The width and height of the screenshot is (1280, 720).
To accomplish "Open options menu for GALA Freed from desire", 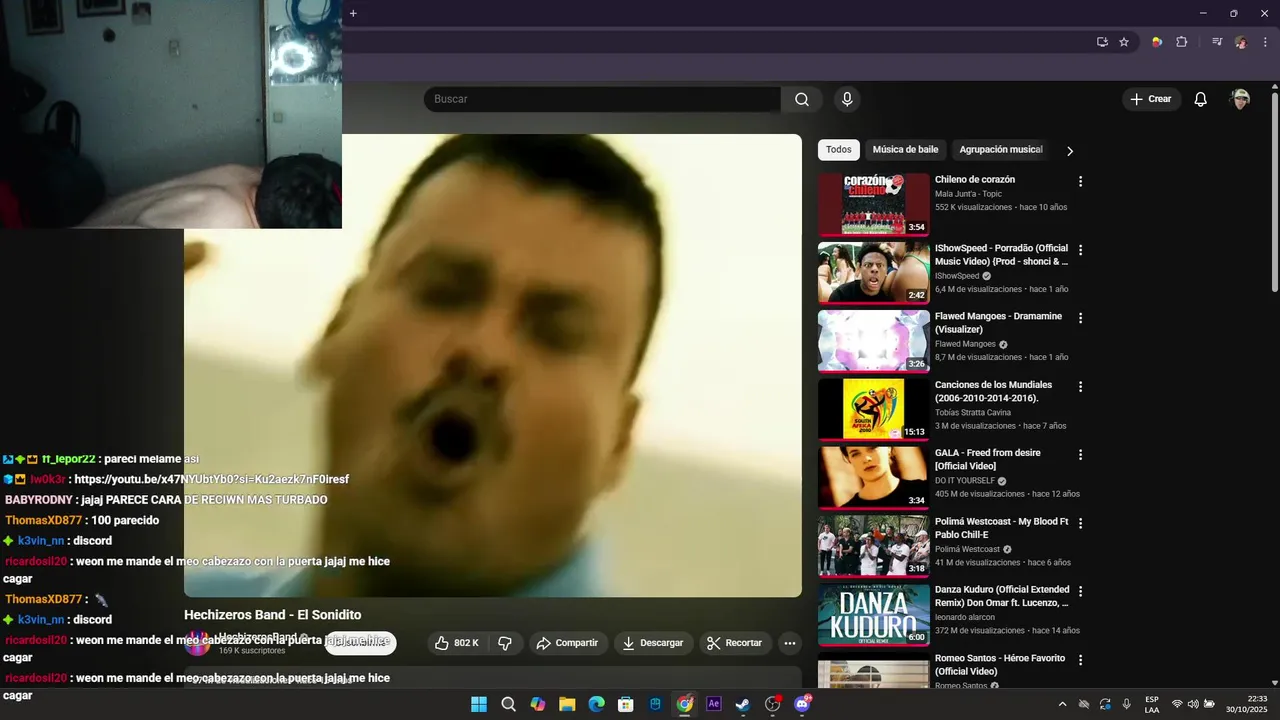I will pyautogui.click(x=1080, y=455).
